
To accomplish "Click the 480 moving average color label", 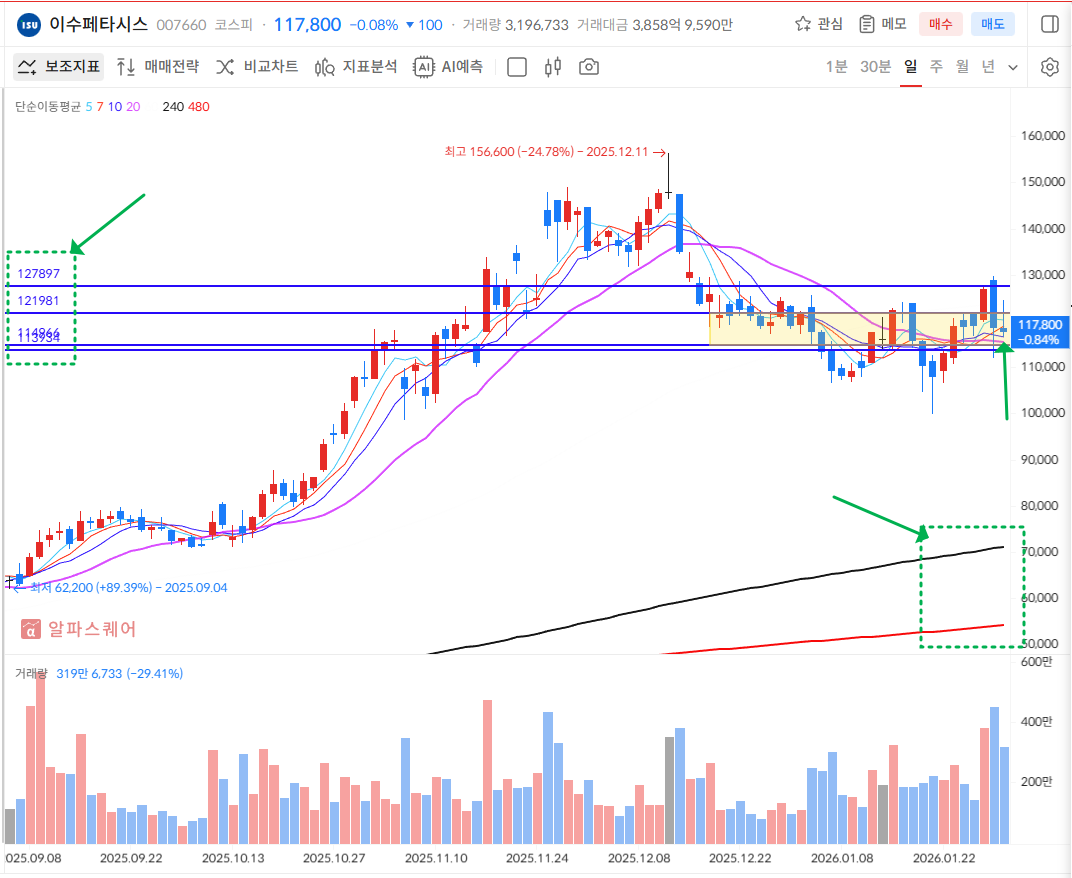I will 199,106.
